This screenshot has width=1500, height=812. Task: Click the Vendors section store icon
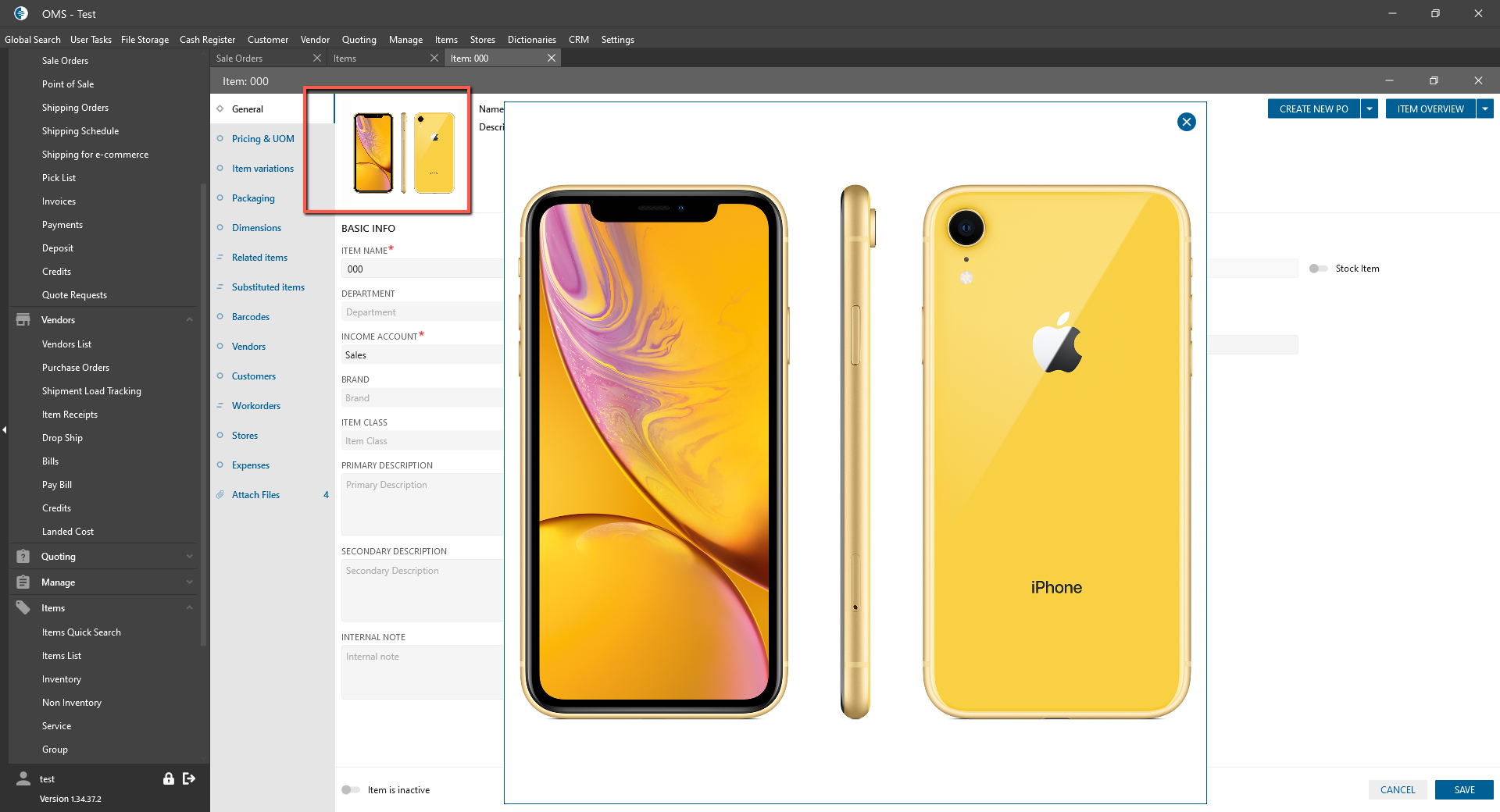(x=23, y=319)
